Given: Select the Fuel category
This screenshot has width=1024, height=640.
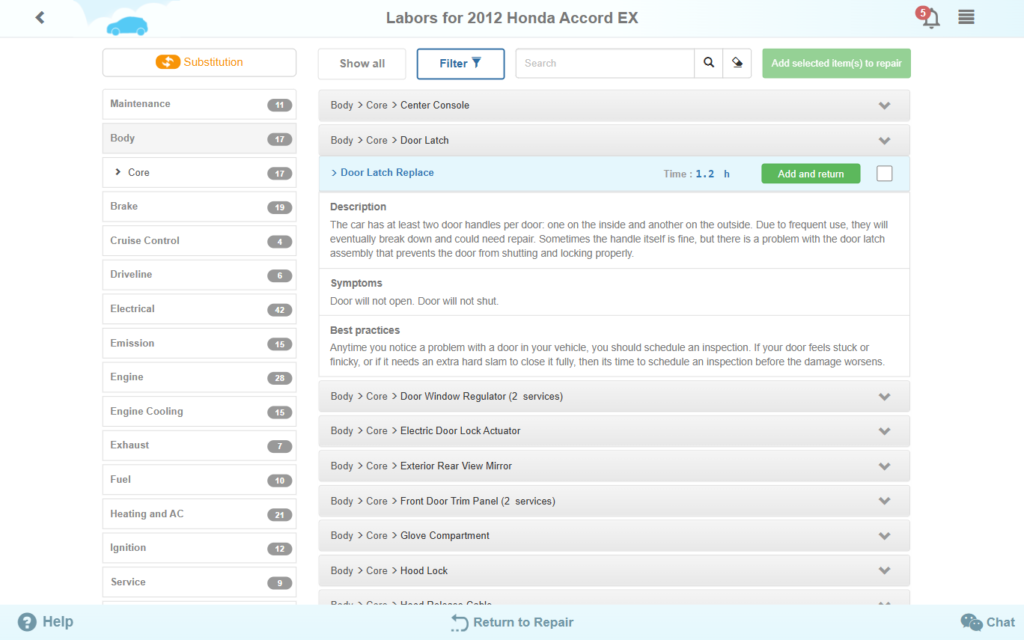Looking at the screenshot, I should point(199,480).
